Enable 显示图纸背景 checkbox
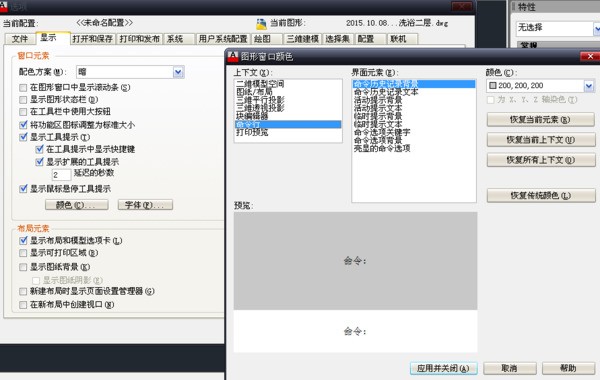Viewport: 600px width, 380px height. 23,267
